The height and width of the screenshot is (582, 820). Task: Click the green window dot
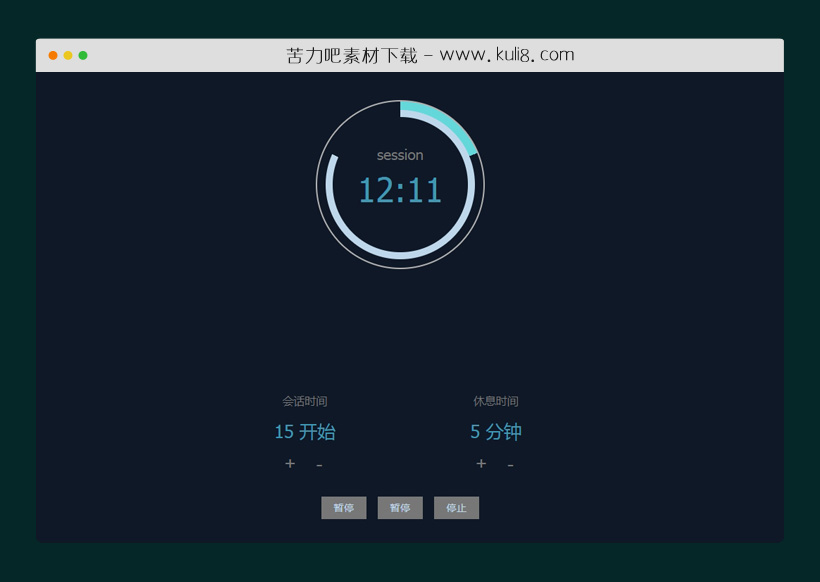point(83,55)
